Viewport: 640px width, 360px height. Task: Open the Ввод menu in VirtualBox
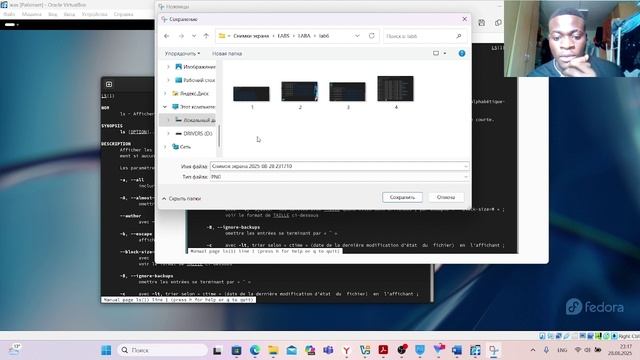[x=69, y=14]
